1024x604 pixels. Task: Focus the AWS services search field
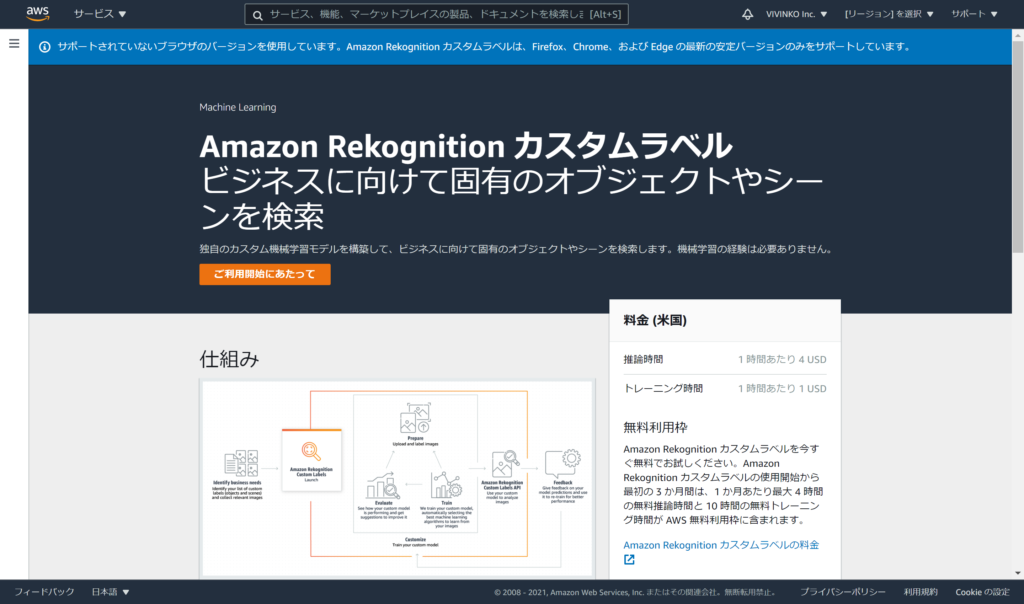pos(436,14)
